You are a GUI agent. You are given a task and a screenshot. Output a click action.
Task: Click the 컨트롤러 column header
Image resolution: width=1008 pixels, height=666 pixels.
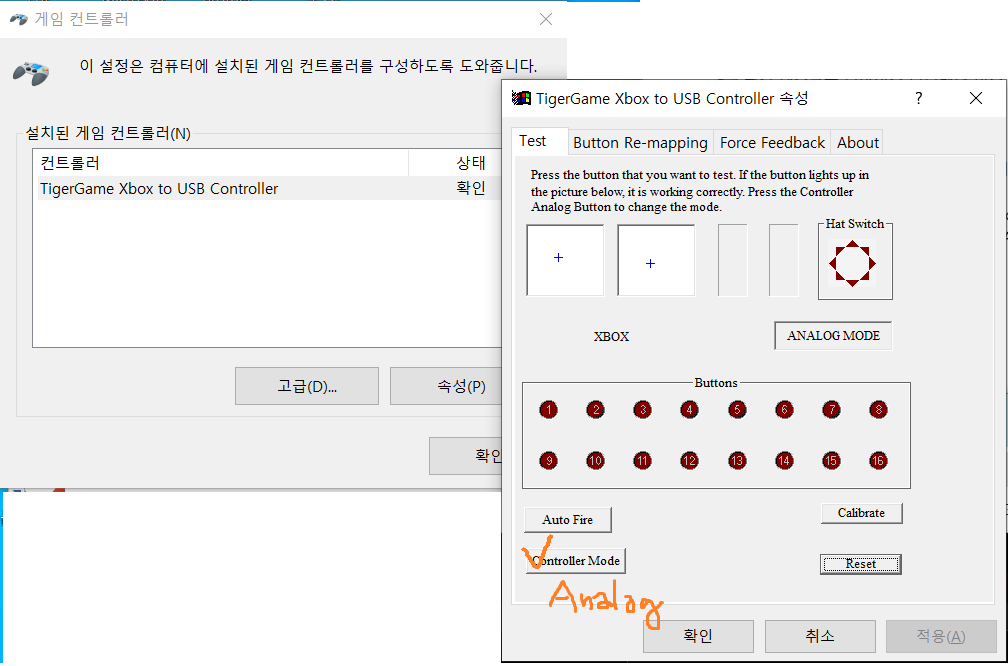[x=220, y=163]
